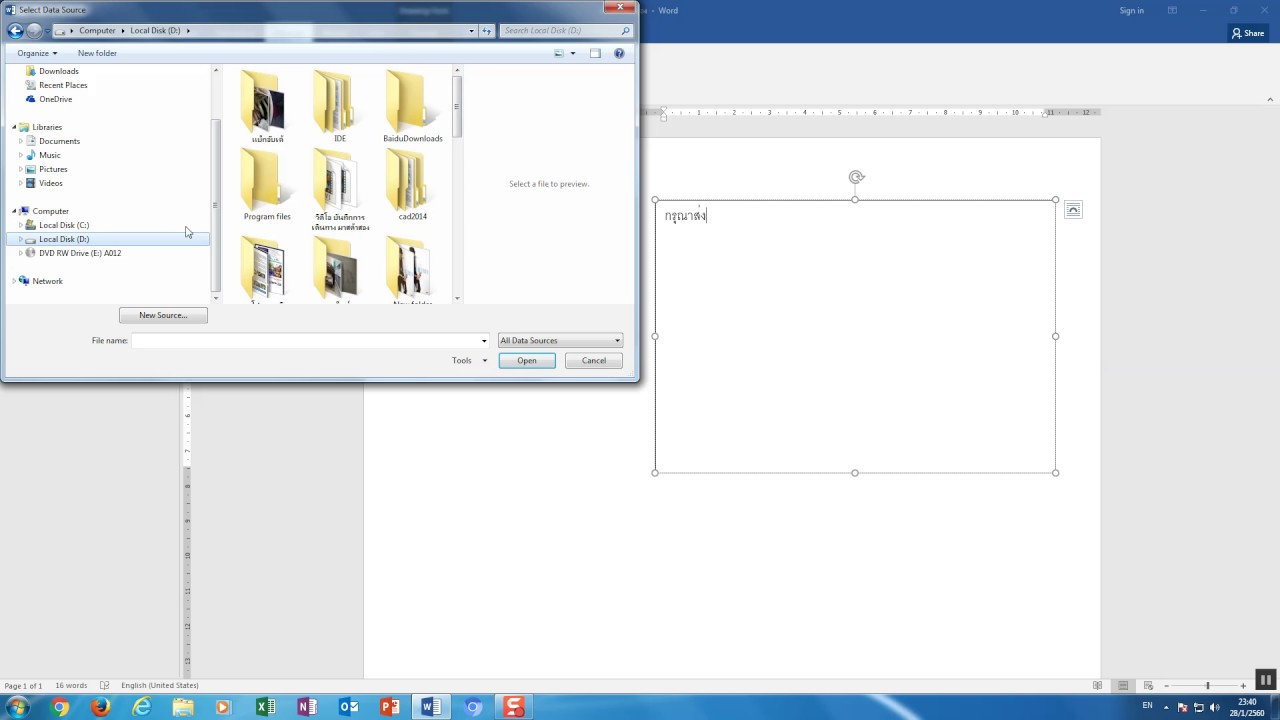This screenshot has width=1280, height=720.
Task: Open the Organize dropdown menu
Action: click(x=37, y=53)
